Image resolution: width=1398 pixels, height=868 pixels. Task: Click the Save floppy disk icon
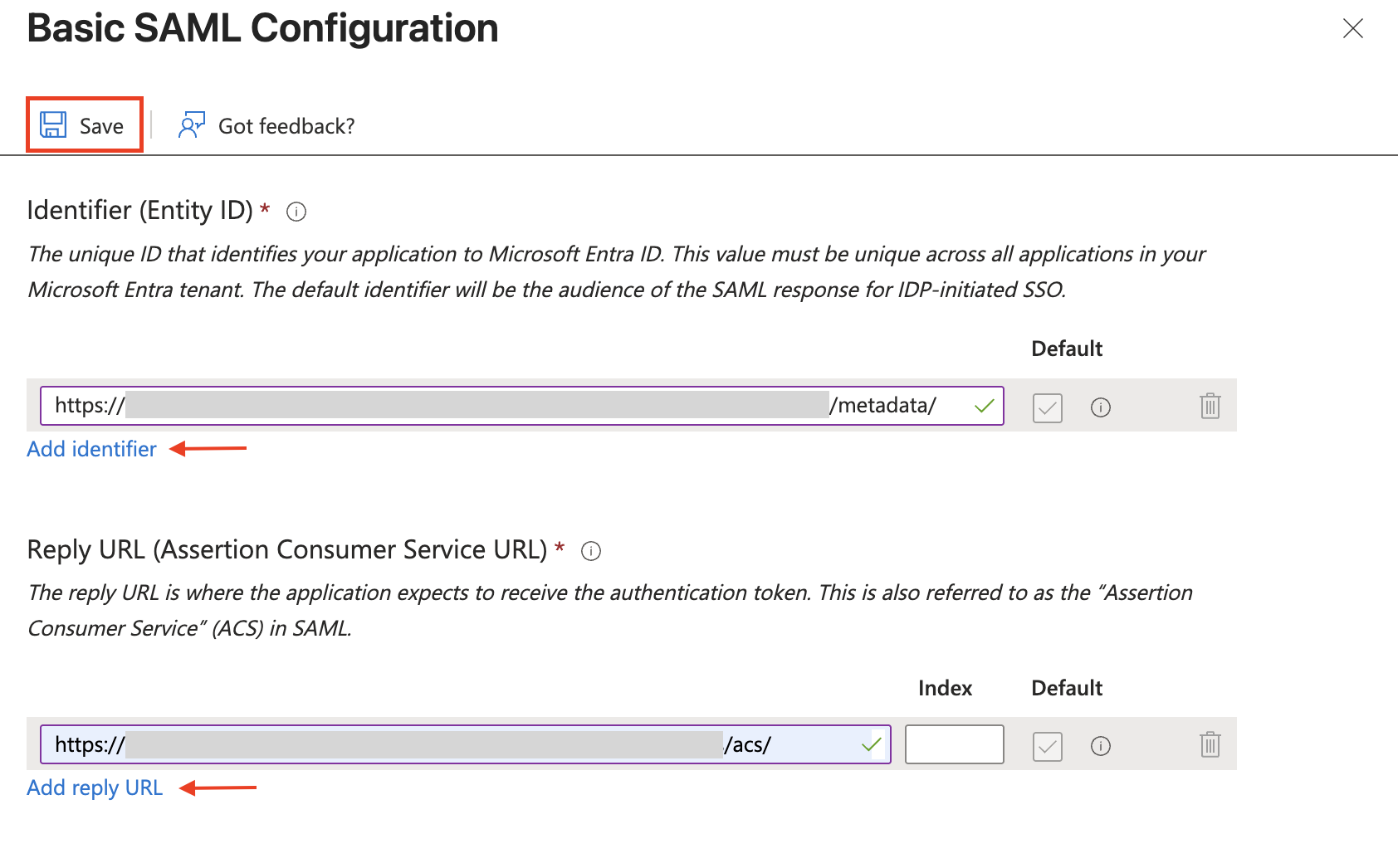coord(53,125)
